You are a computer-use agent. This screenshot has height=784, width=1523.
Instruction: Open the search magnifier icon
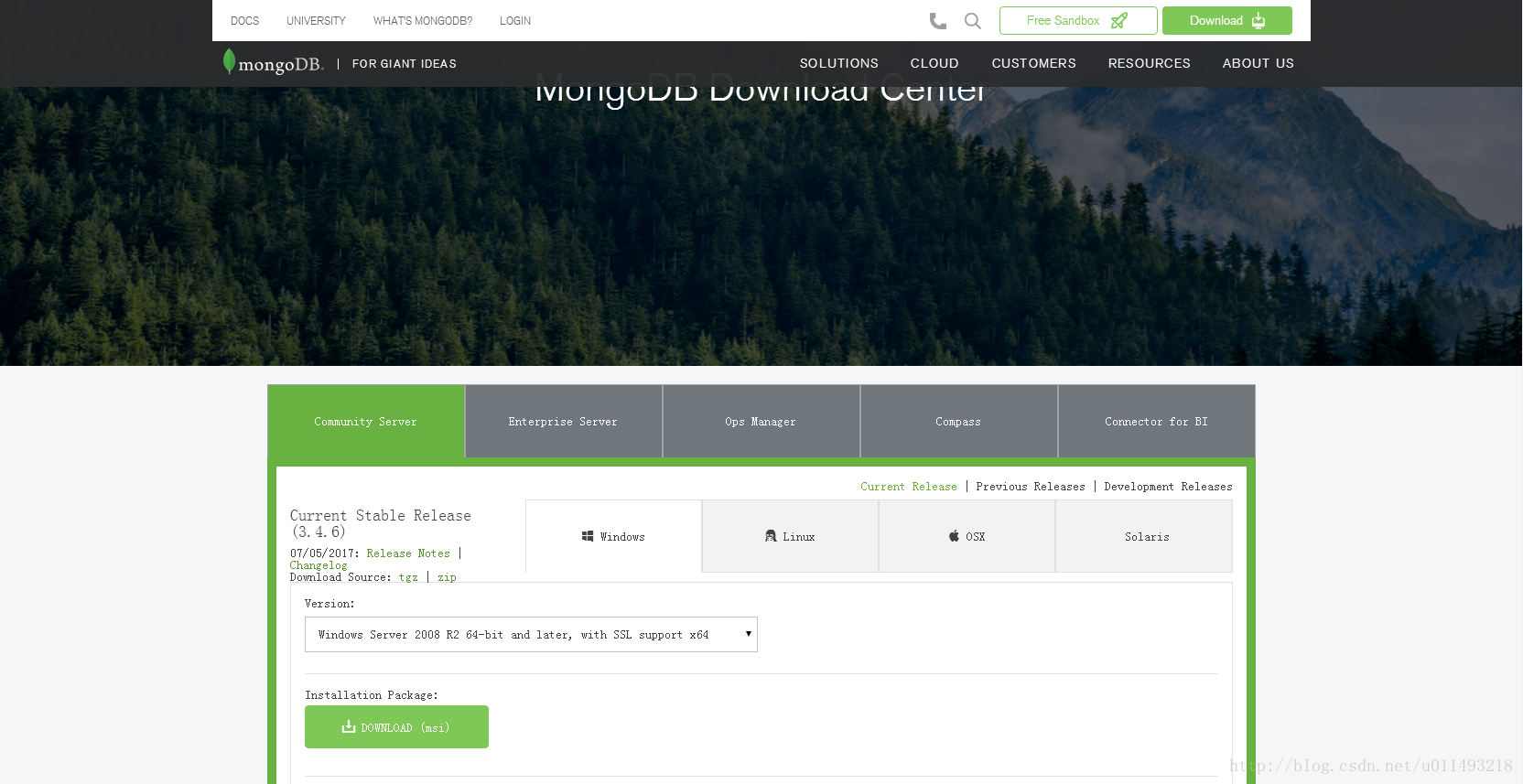973,21
